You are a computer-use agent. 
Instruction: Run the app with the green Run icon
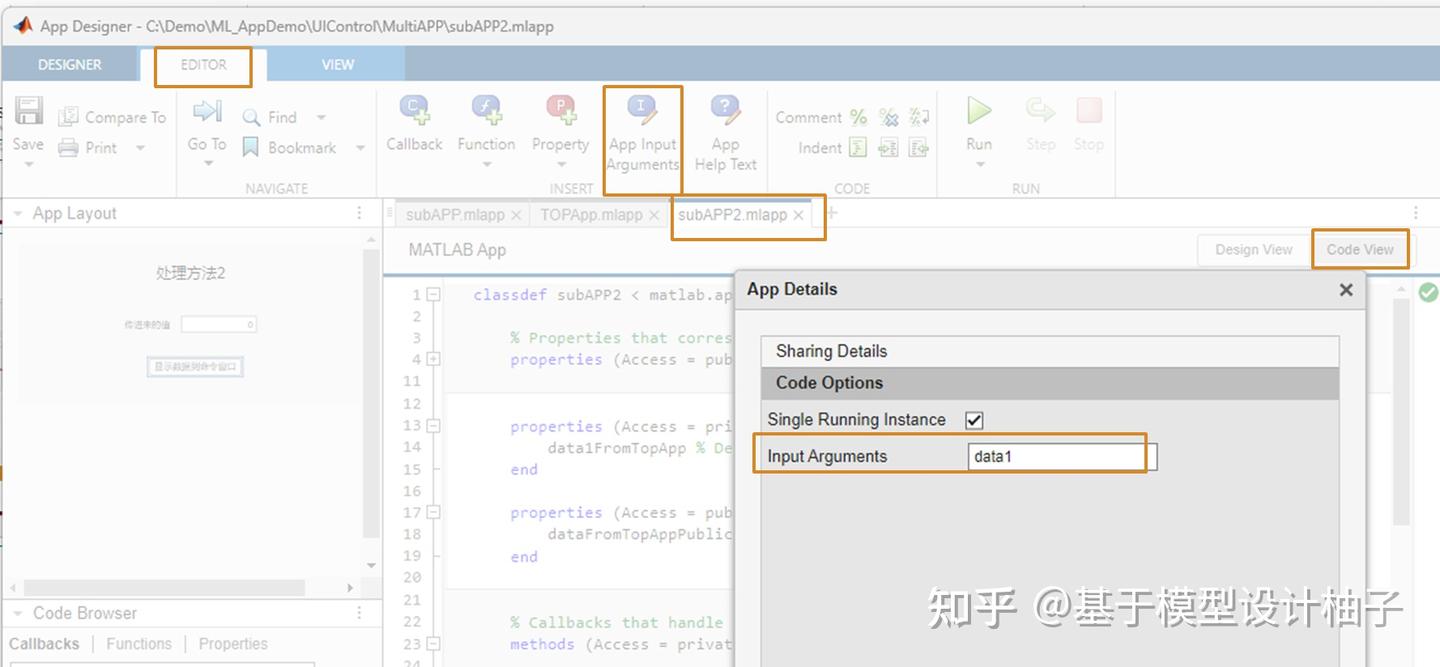click(x=978, y=112)
